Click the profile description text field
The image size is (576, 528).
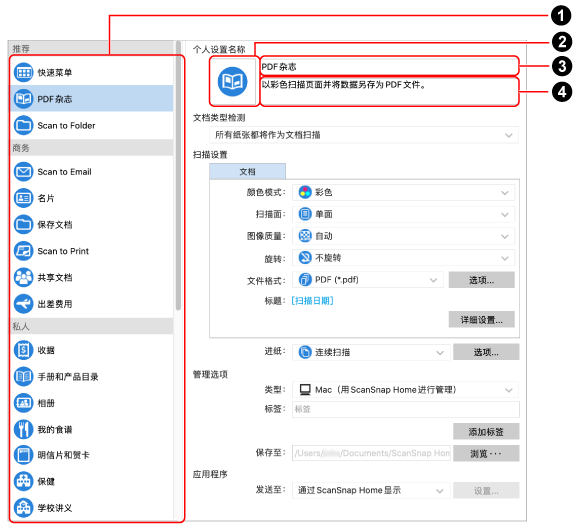click(389, 92)
